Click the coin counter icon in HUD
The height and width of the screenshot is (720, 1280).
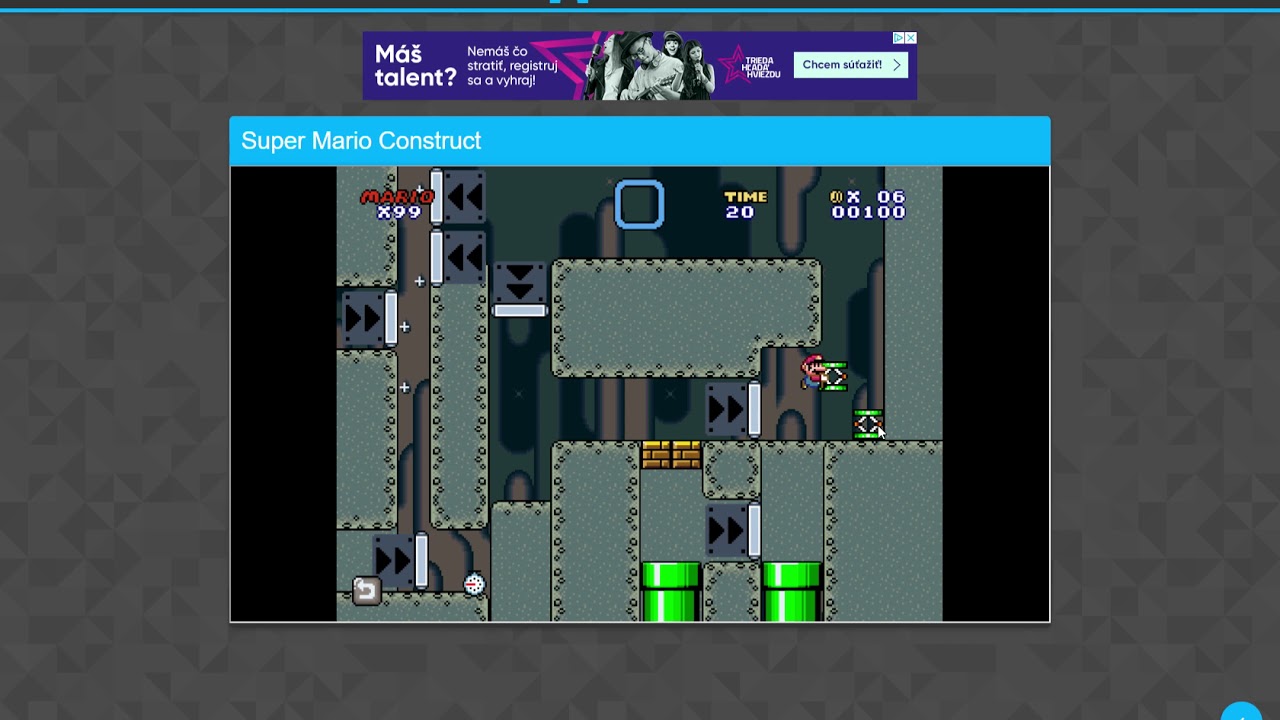pos(836,197)
